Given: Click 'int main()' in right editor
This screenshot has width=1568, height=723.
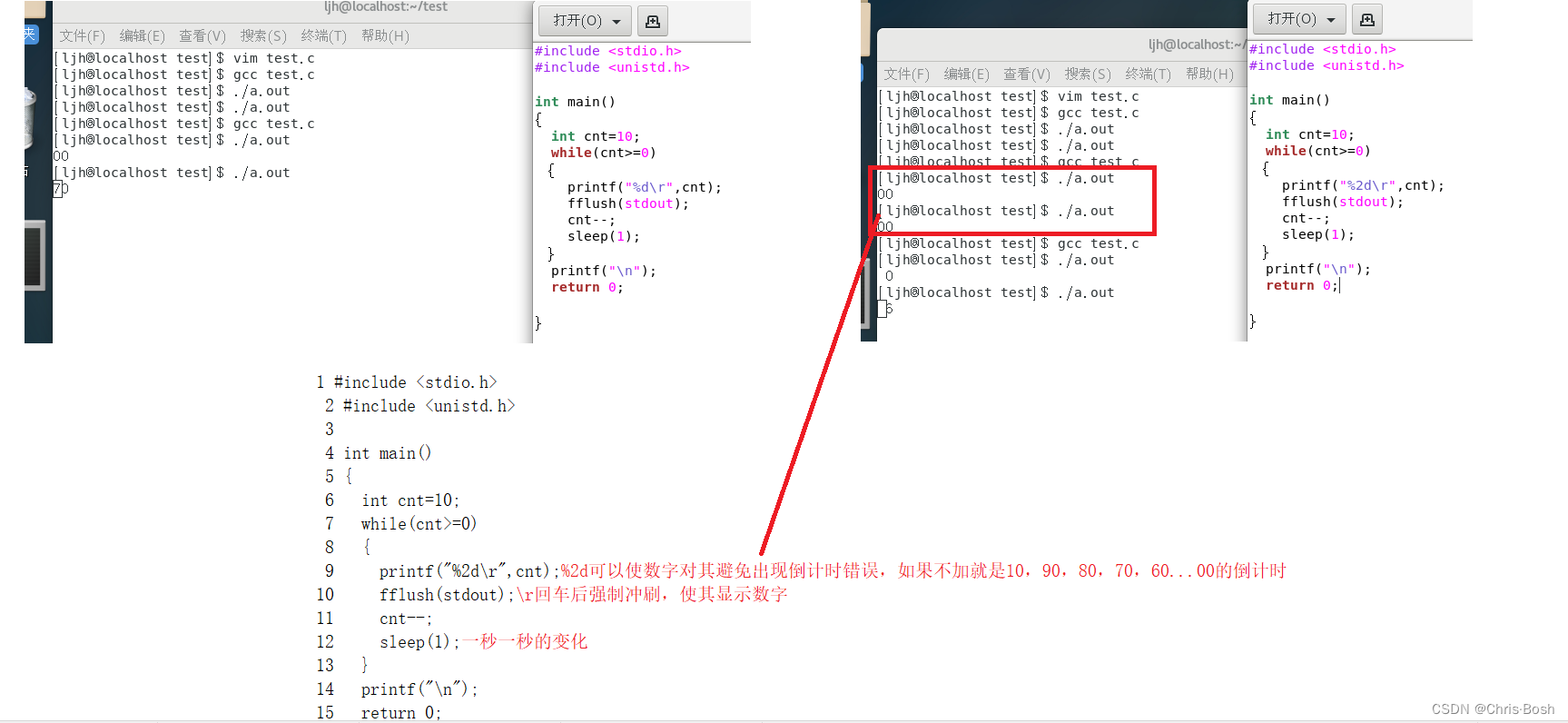Looking at the screenshot, I should (1289, 100).
